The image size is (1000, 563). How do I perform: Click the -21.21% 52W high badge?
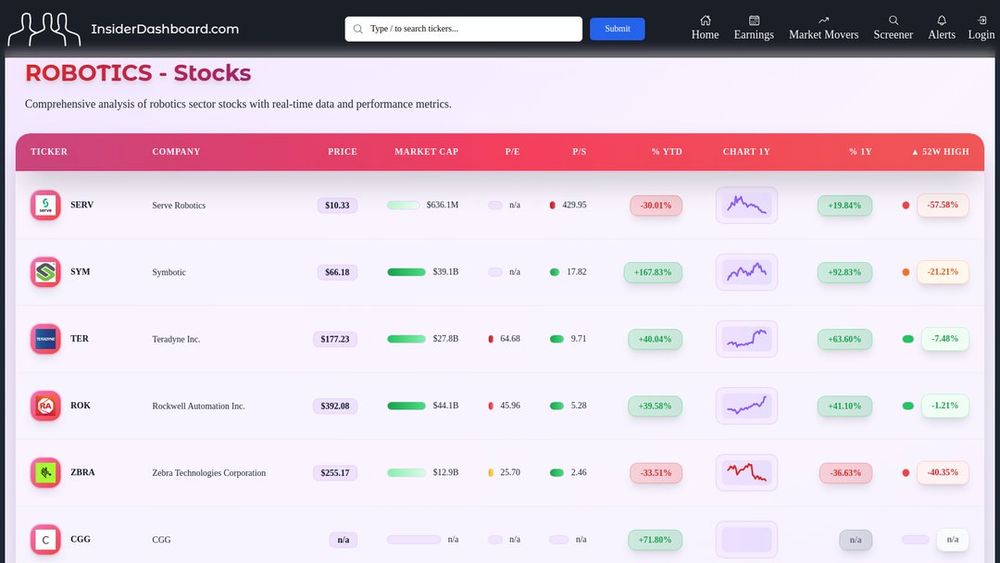tap(943, 272)
